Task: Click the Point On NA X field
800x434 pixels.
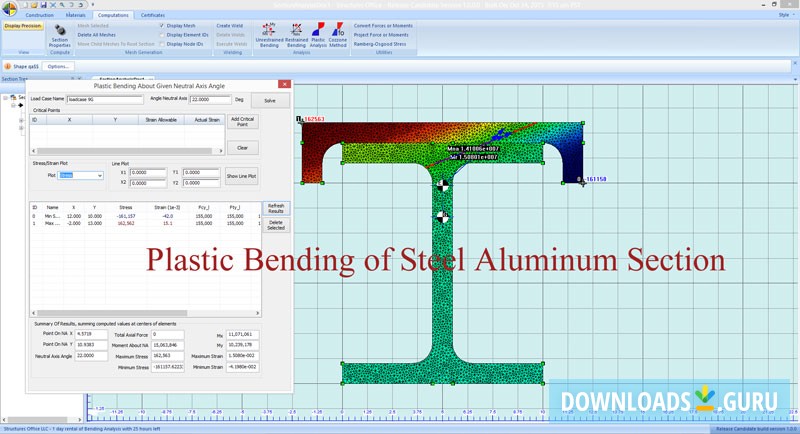Action: point(91,334)
